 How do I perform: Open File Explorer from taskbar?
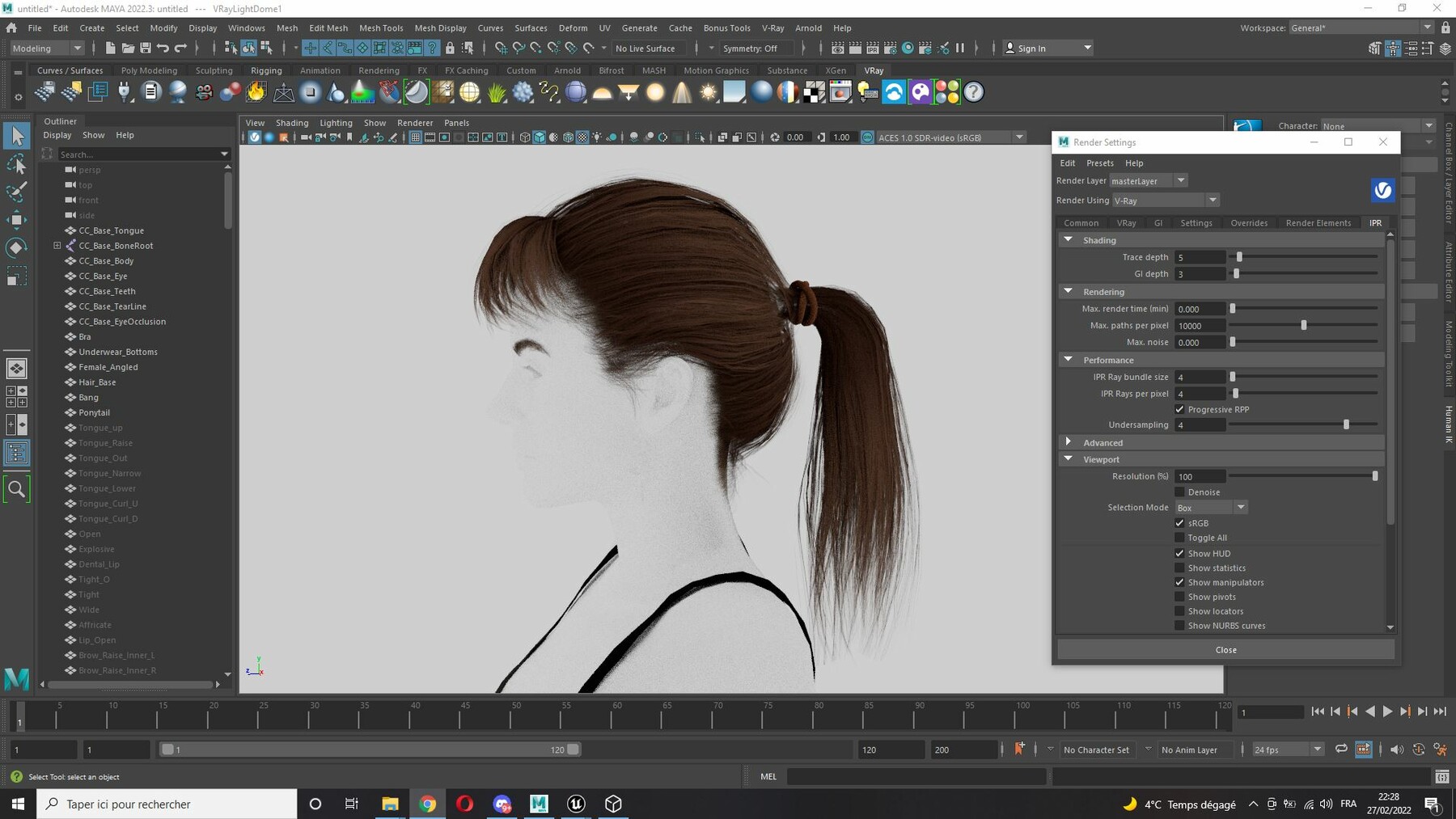pyautogui.click(x=390, y=804)
